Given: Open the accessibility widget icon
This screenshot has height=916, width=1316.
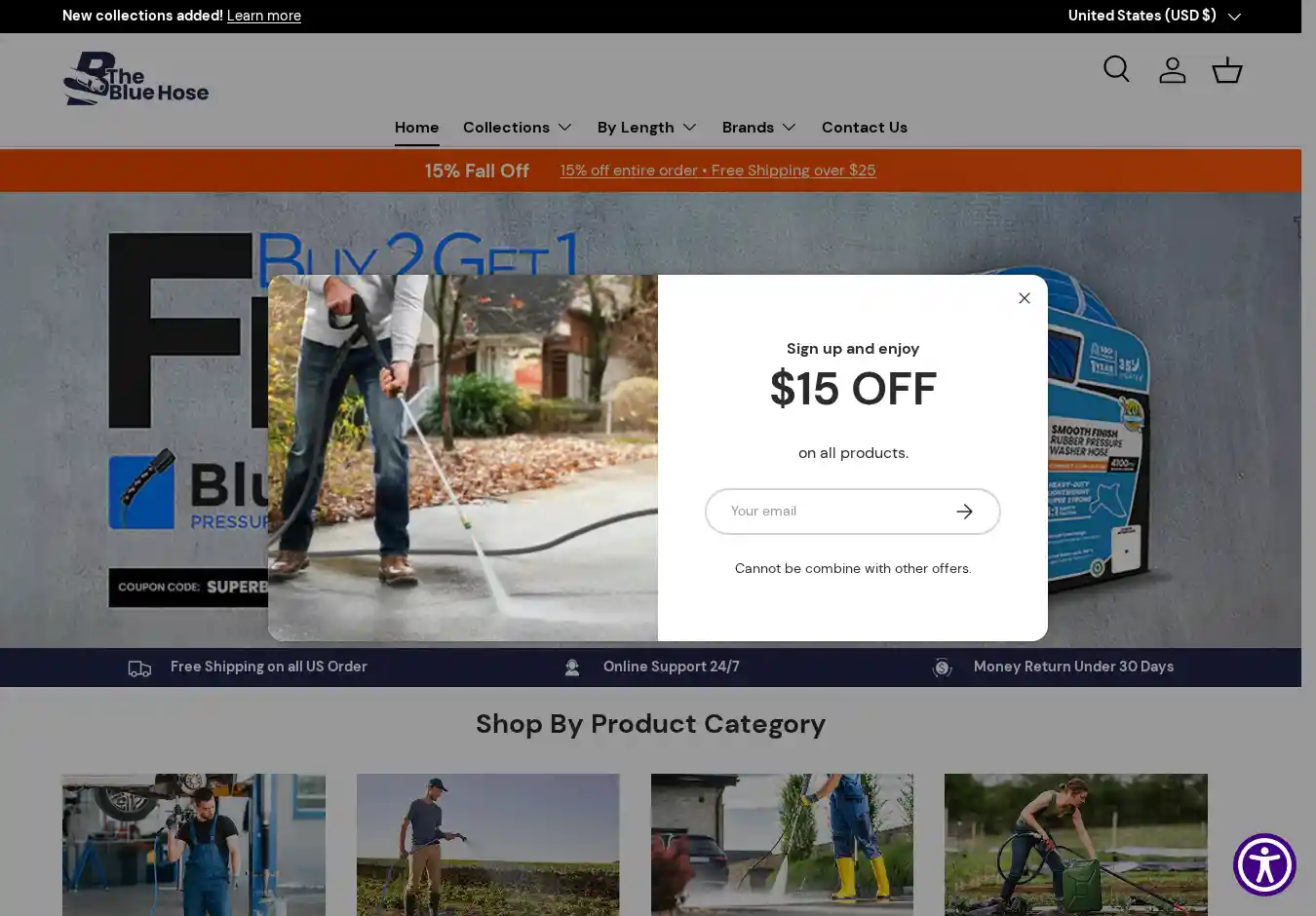Looking at the screenshot, I should 1264,864.
